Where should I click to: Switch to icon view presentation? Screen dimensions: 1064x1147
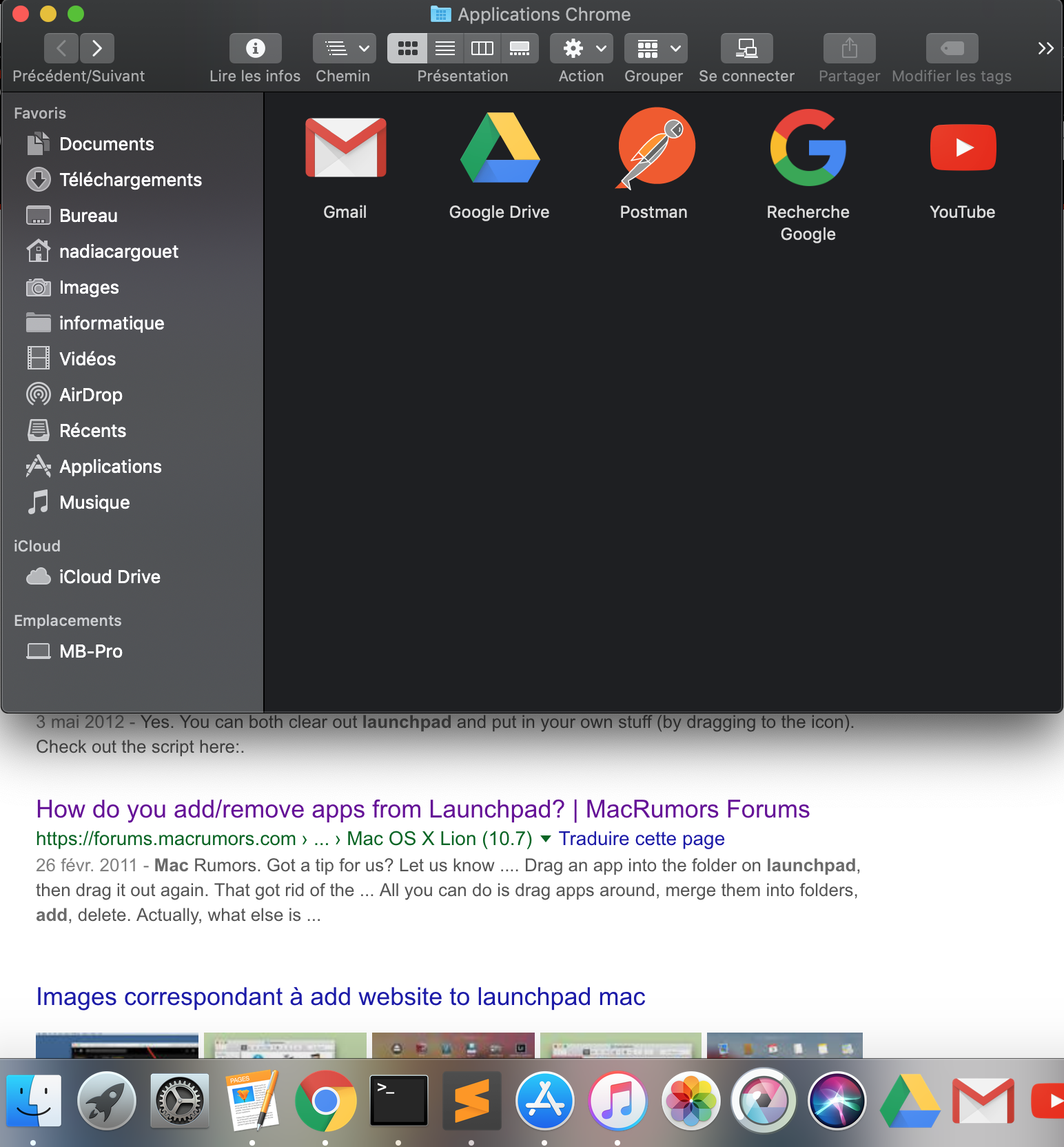tap(407, 48)
